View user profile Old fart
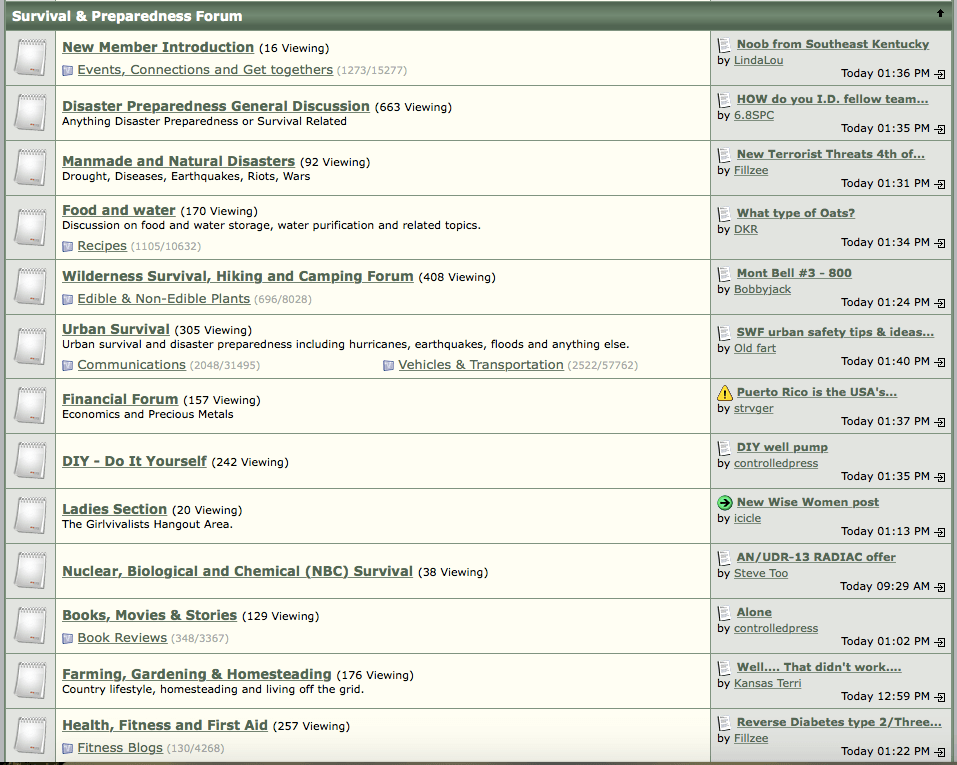The height and width of the screenshot is (765, 957). click(x=755, y=348)
